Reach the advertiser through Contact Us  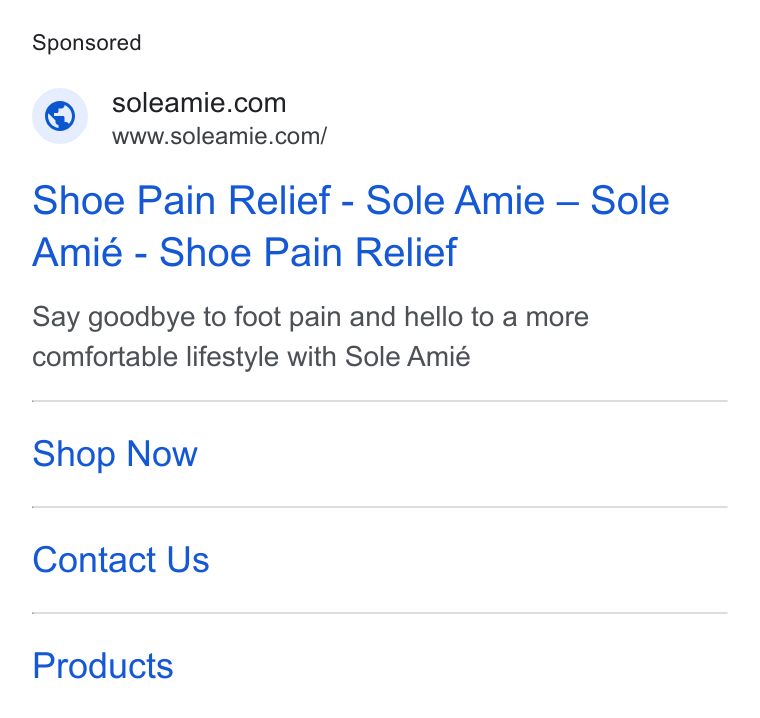tap(121, 560)
